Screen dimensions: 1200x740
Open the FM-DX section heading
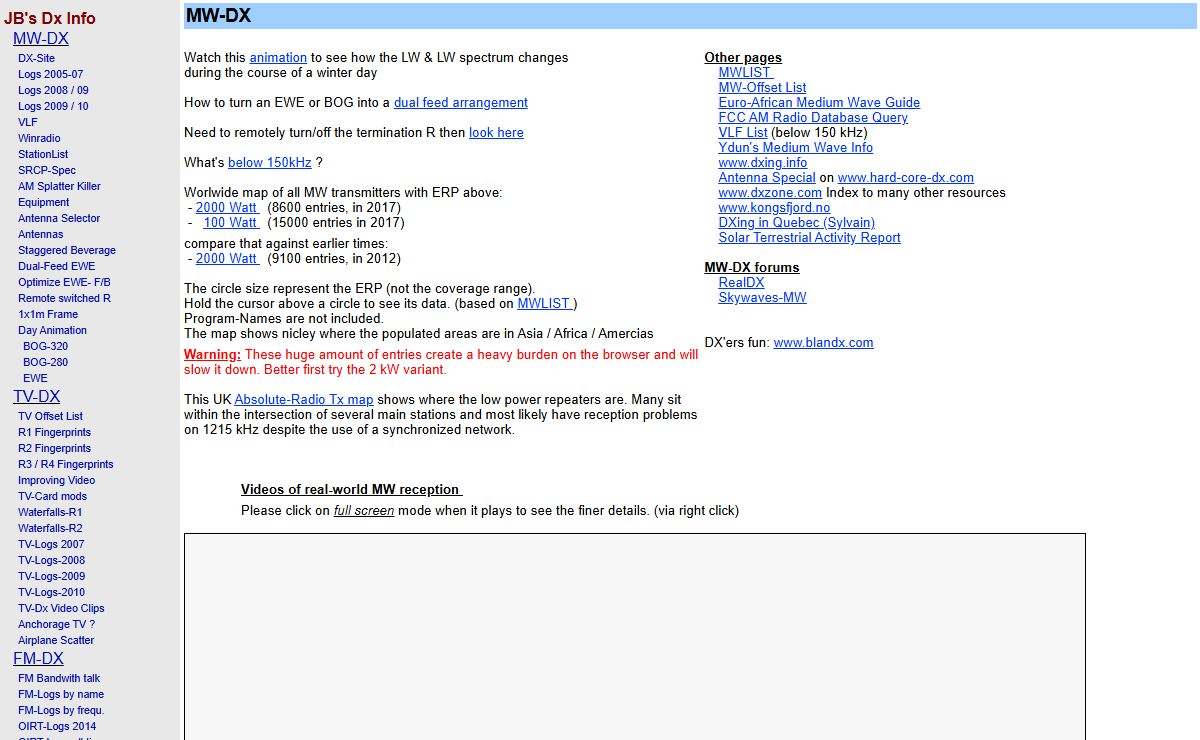(38, 659)
